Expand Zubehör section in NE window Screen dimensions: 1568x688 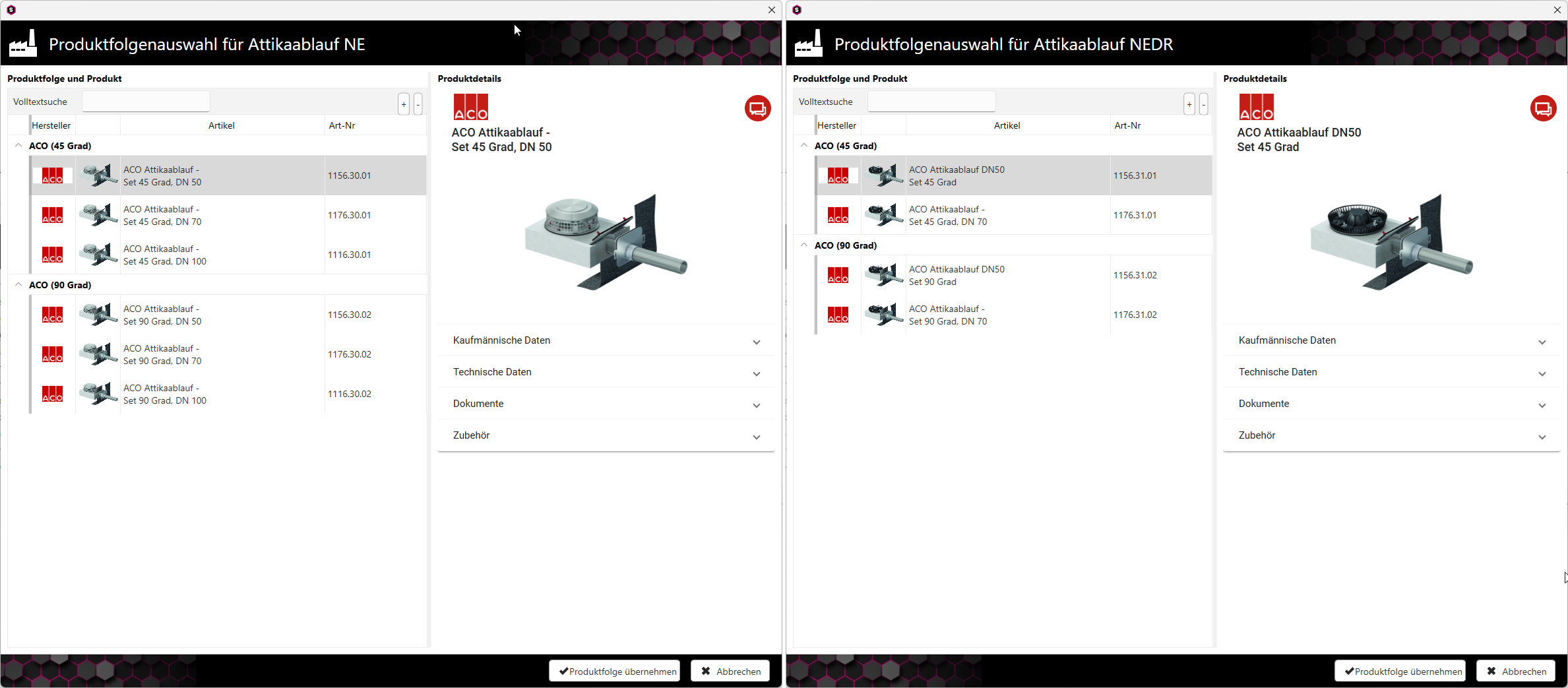coord(606,435)
